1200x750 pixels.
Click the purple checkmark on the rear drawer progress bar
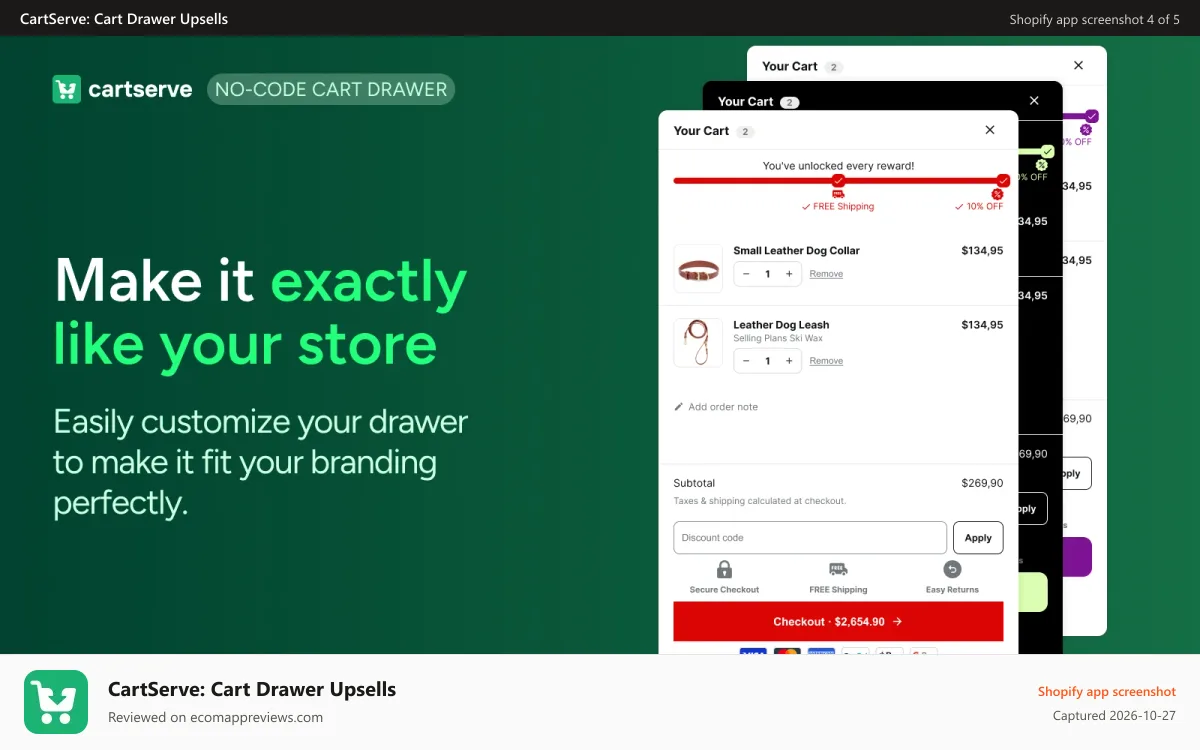(x=1092, y=116)
